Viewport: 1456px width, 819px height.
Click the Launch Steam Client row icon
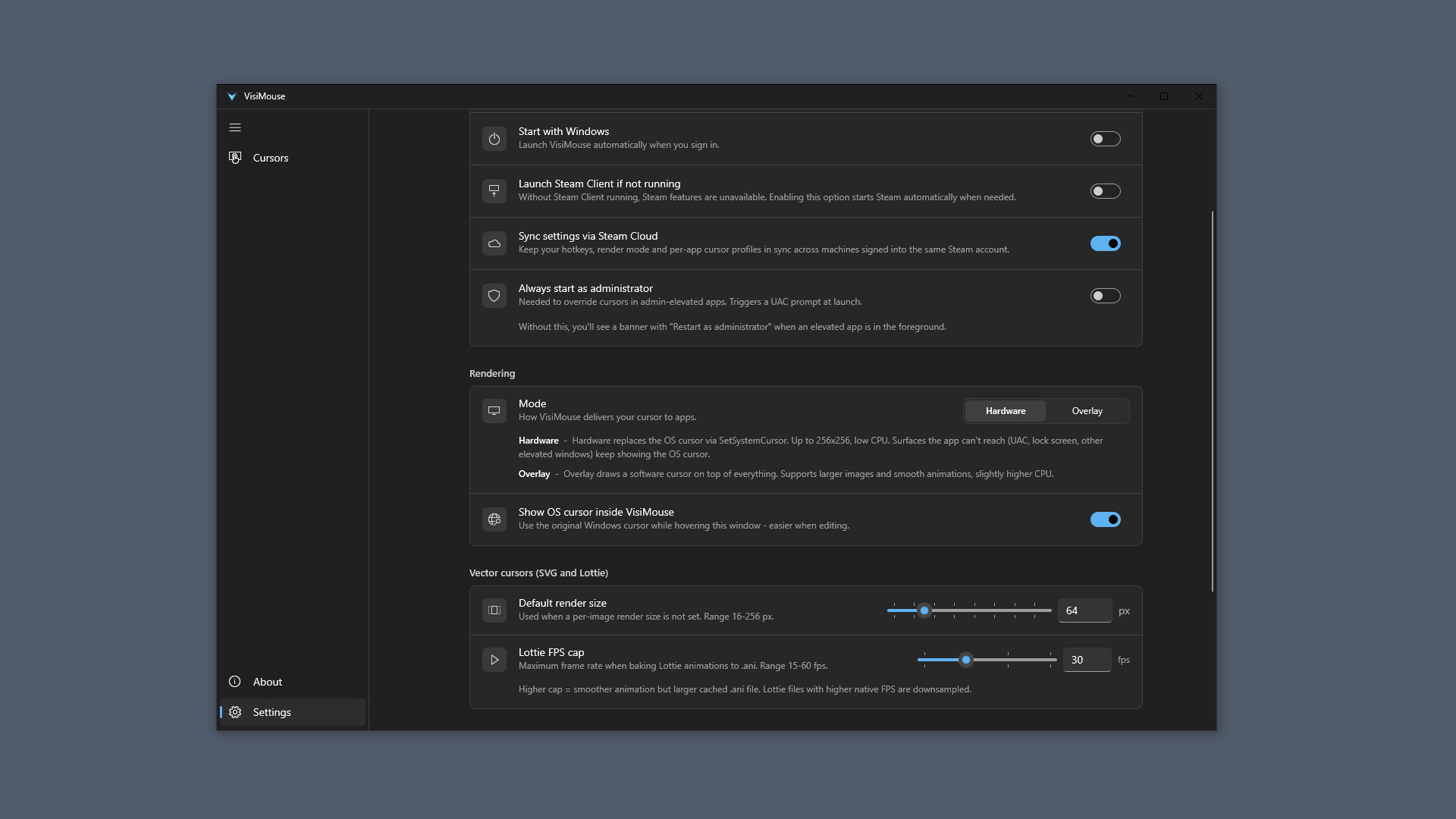click(x=494, y=191)
